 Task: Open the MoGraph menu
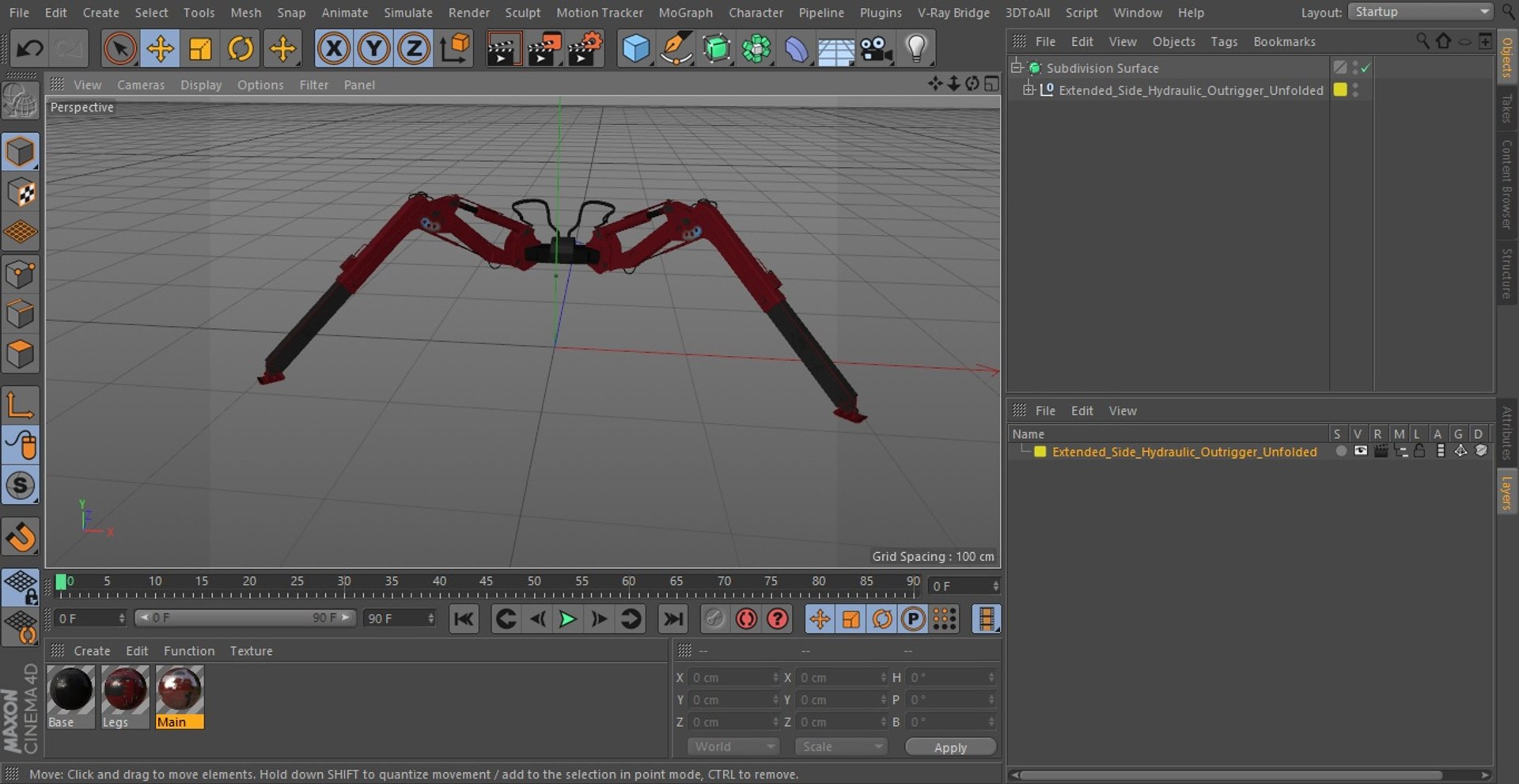pos(685,13)
